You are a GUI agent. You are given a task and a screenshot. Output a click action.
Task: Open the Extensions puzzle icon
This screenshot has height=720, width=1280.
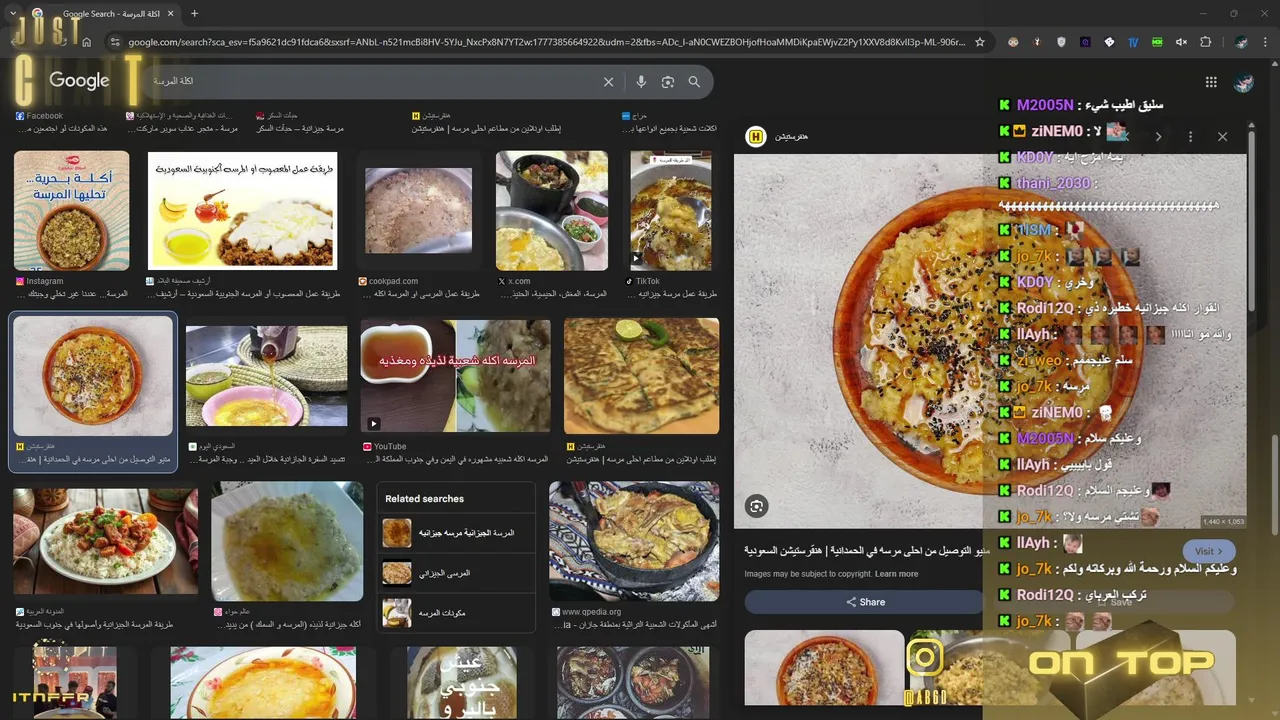[x=1205, y=42]
